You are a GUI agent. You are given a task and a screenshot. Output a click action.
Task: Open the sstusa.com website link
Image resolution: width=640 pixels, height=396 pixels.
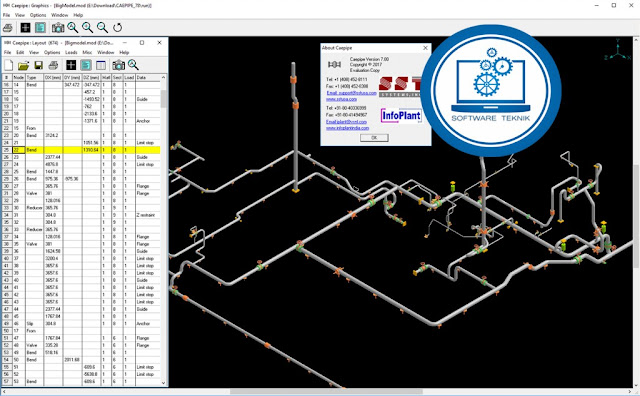[341, 99]
